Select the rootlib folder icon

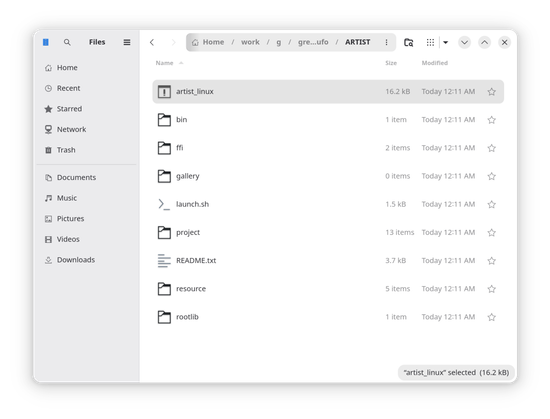[x=164, y=317]
